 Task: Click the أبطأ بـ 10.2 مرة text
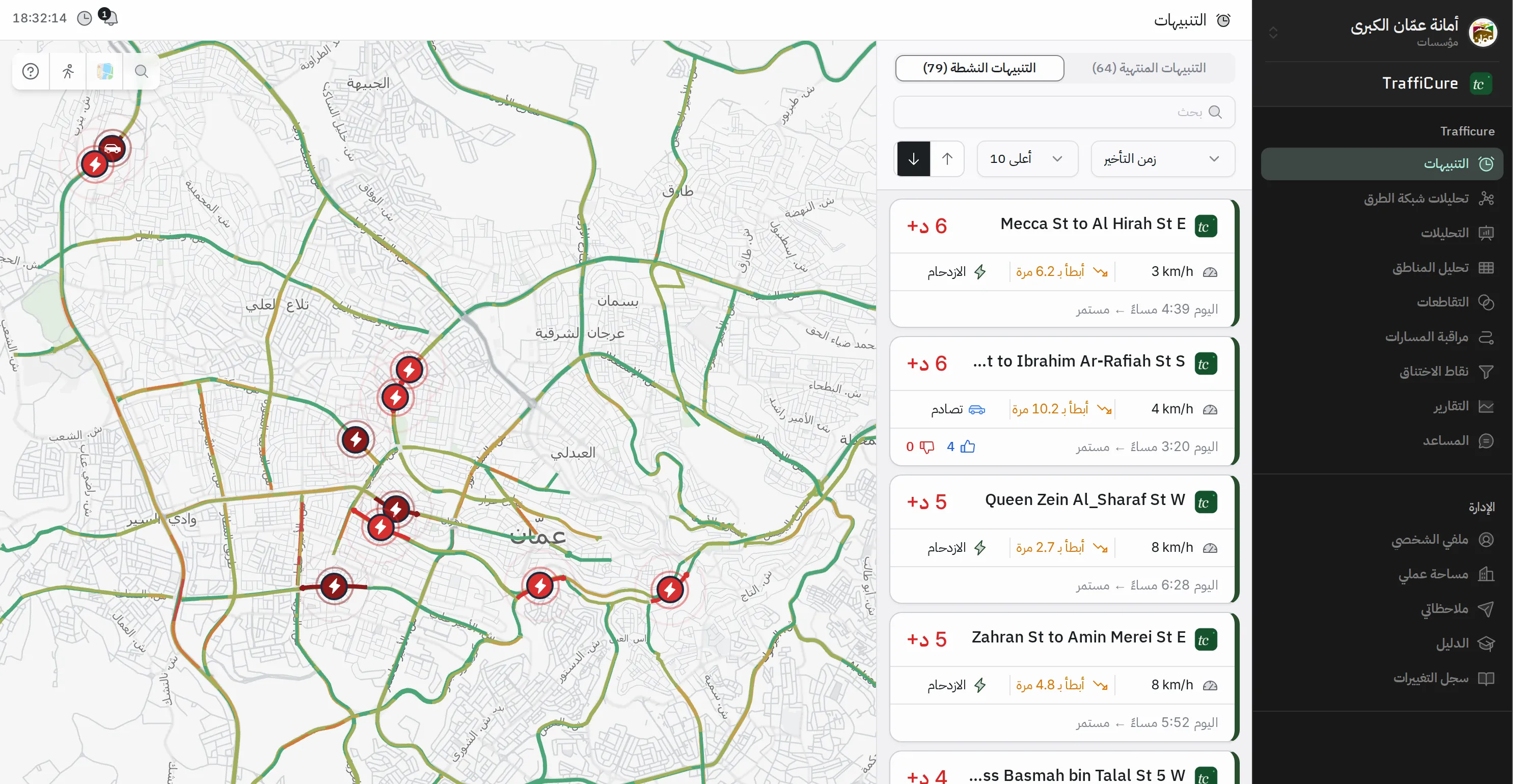[1050, 409]
